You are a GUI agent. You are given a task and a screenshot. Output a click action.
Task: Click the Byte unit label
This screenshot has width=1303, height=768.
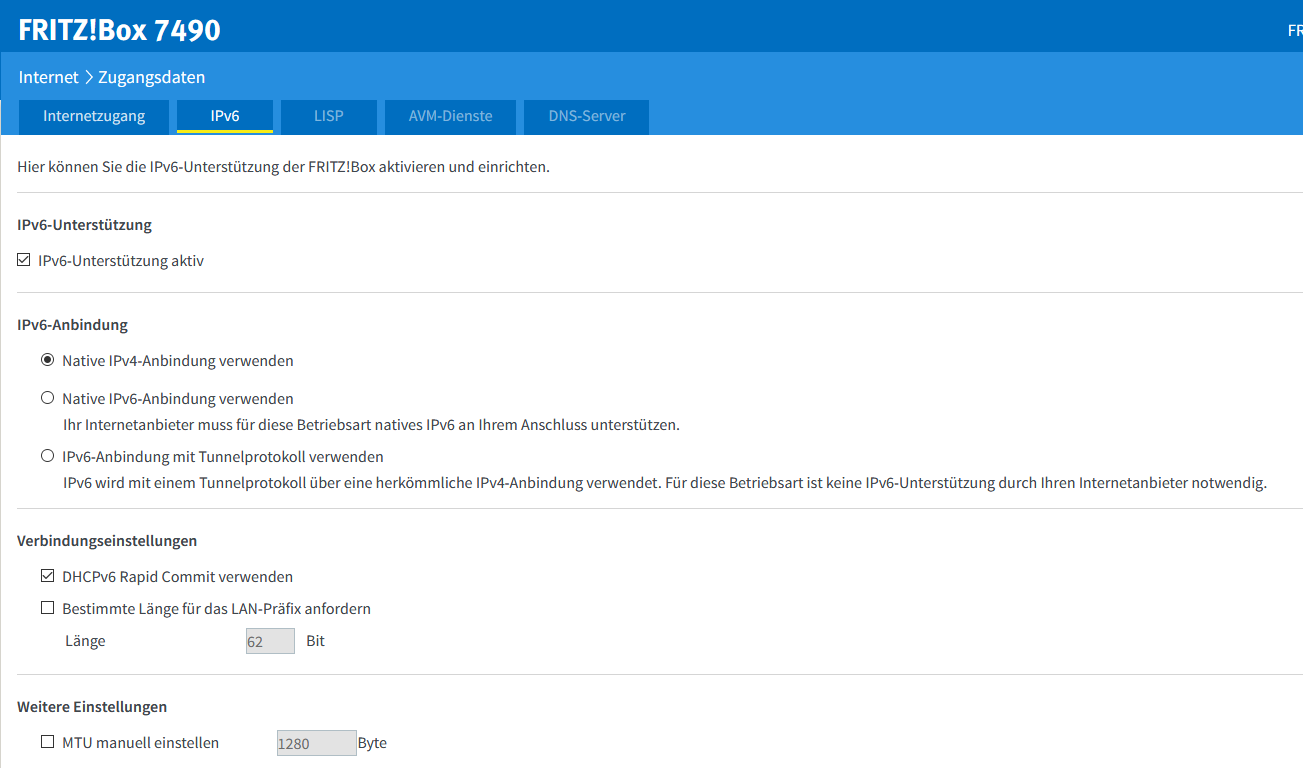pos(372,743)
